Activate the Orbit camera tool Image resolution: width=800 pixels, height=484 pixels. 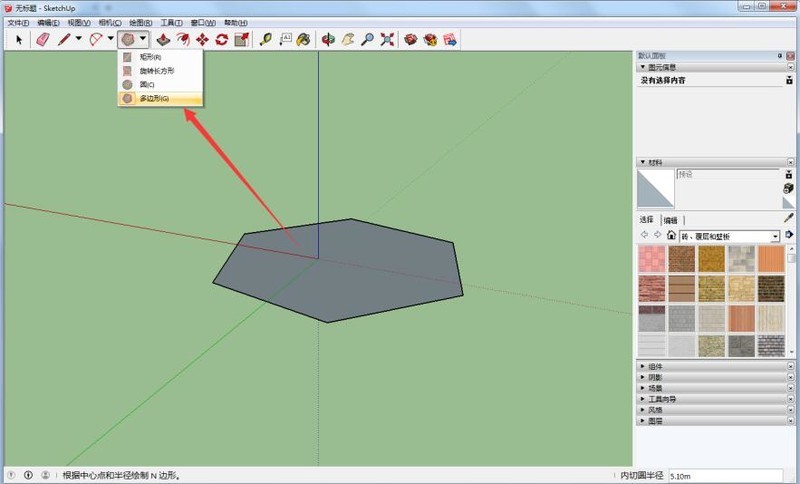tap(328, 40)
